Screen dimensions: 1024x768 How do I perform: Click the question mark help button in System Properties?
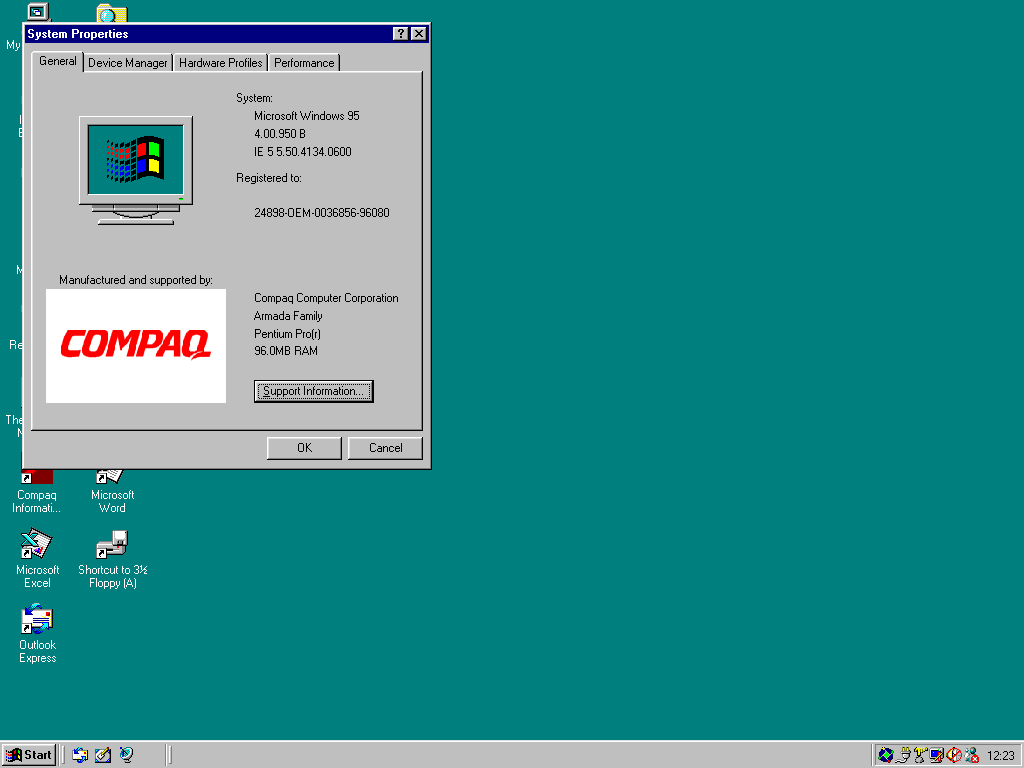[x=401, y=34]
